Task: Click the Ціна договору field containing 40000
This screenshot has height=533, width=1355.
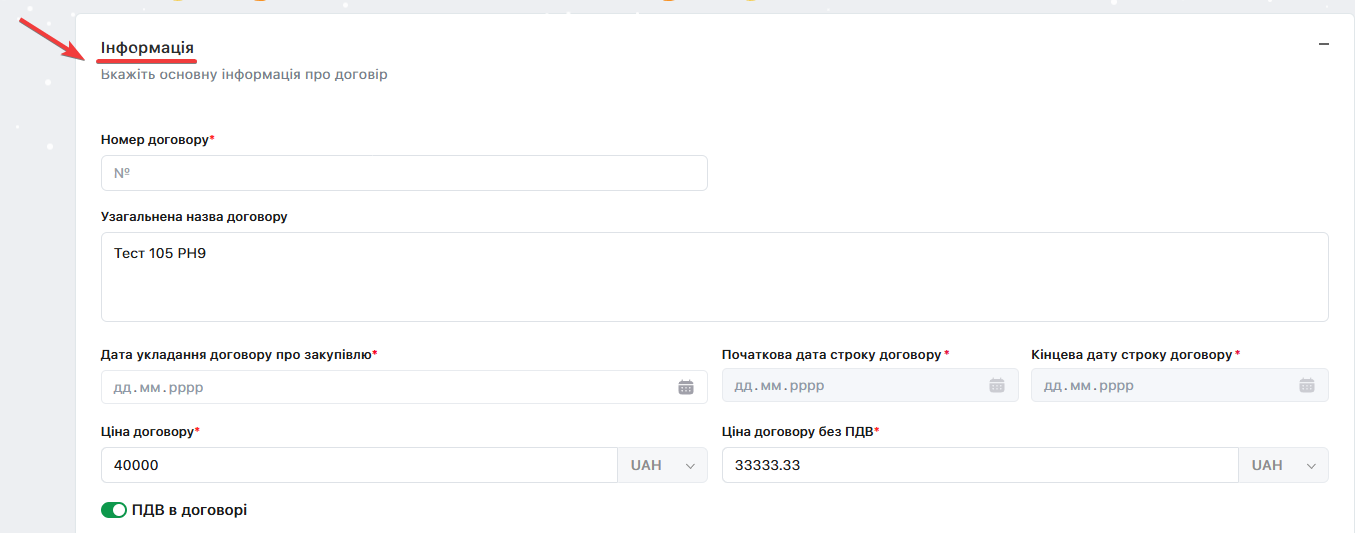Action: tap(359, 465)
